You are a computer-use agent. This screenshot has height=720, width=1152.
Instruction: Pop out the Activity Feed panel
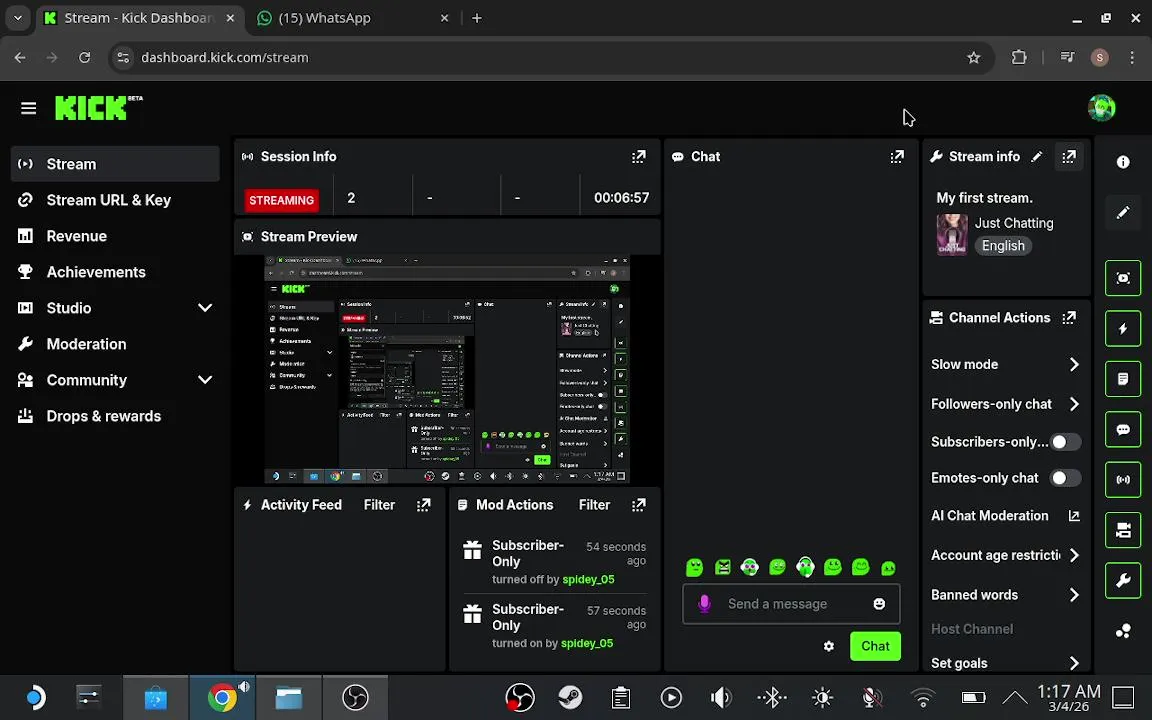click(424, 505)
